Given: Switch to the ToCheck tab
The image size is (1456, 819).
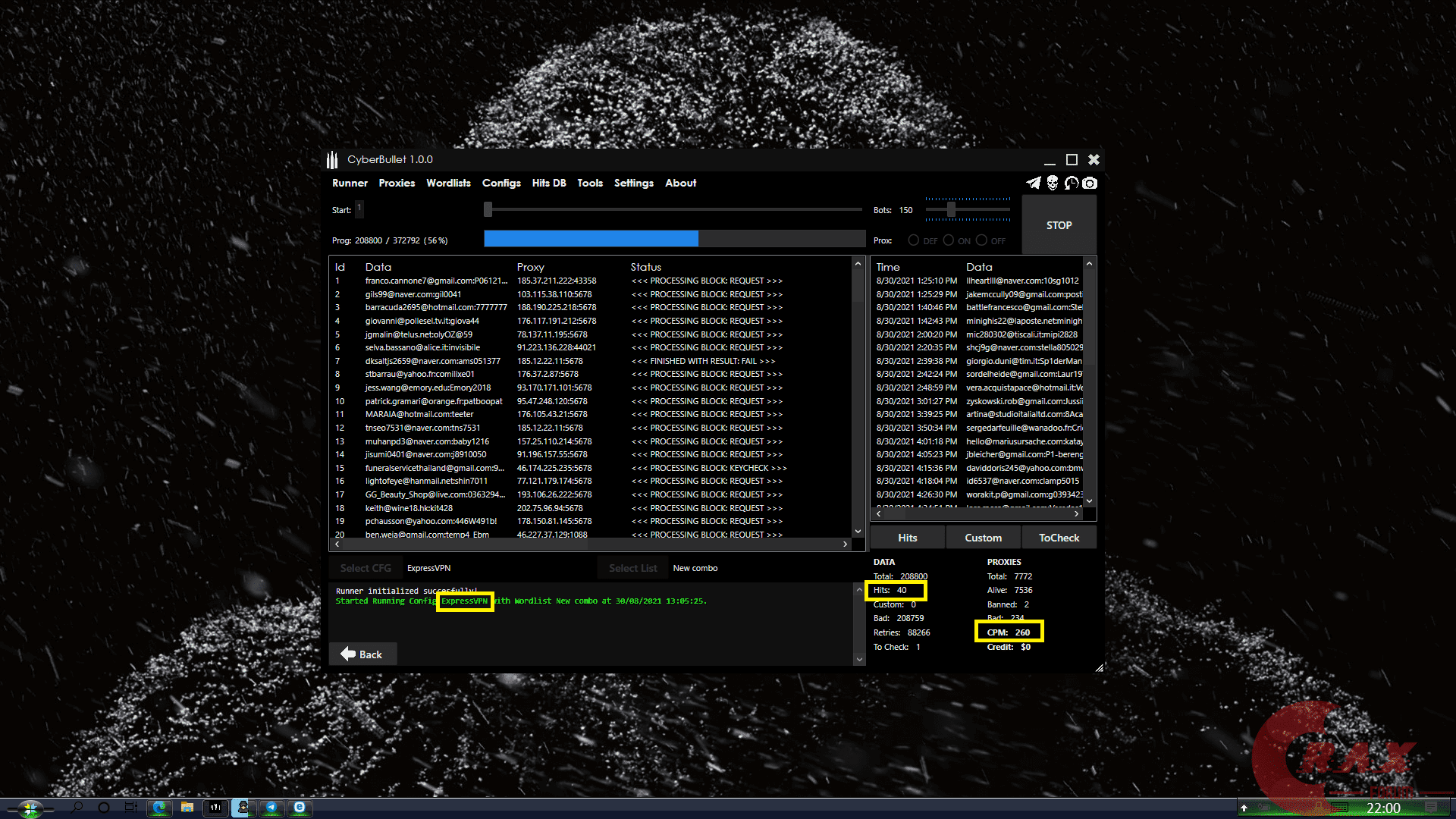Looking at the screenshot, I should point(1059,537).
